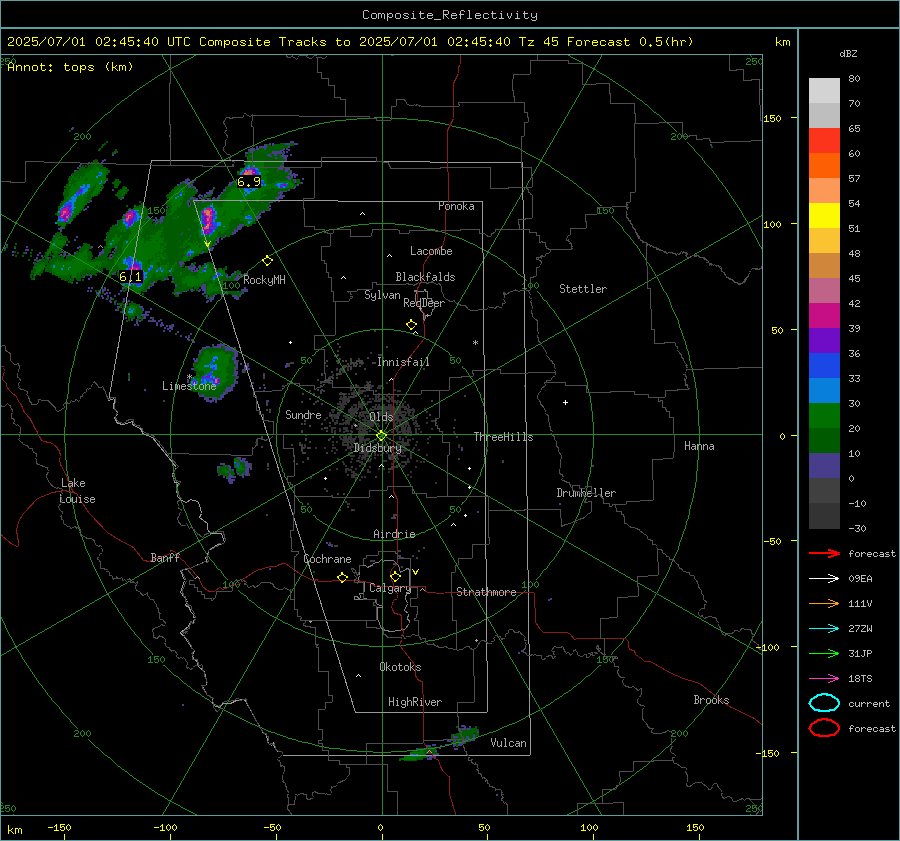Click the dBZ legend heading
This screenshot has height=841, width=900.
pos(848,53)
